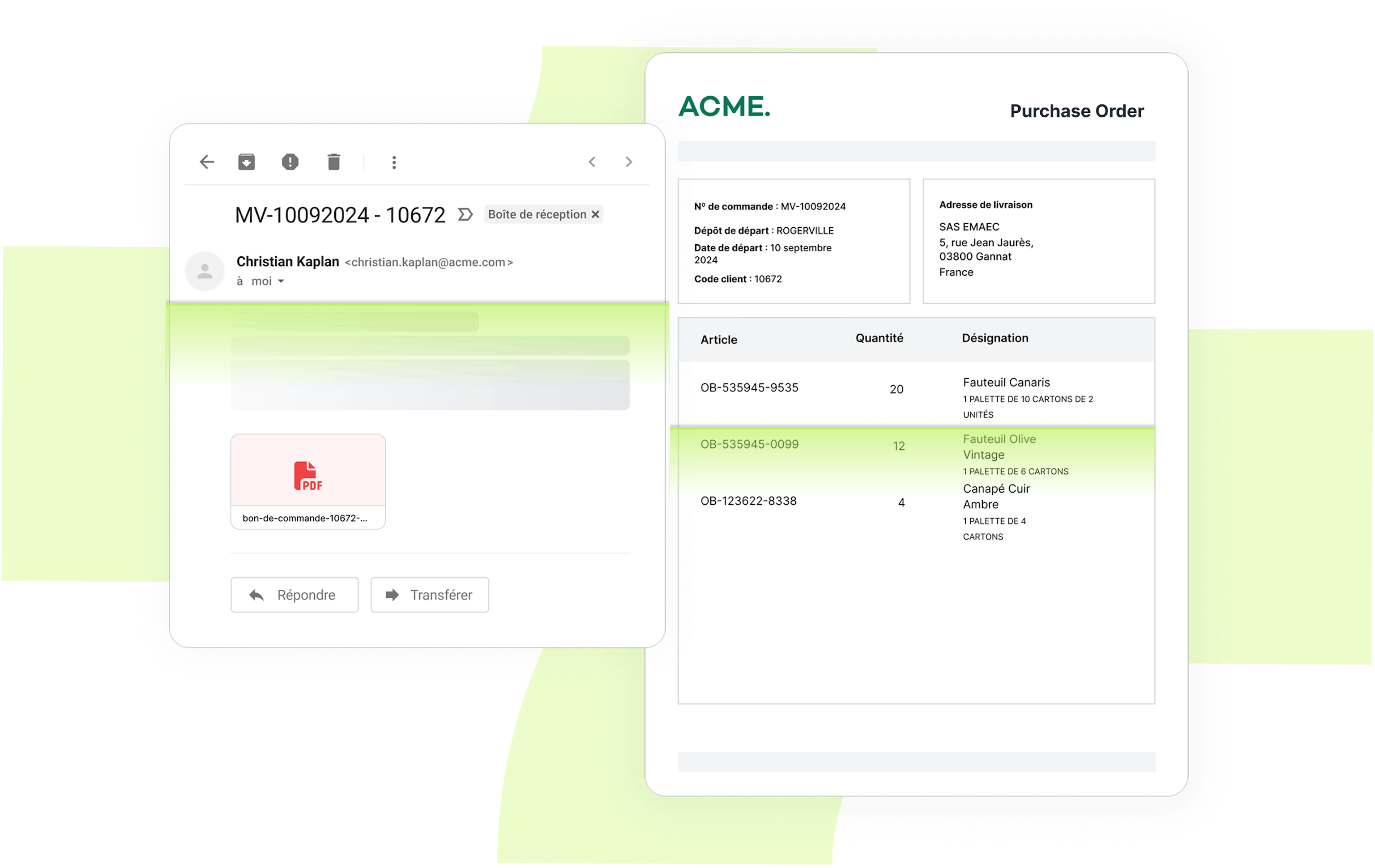
Task: Click address line 5, rue Jean Jaurès
Action: point(986,243)
